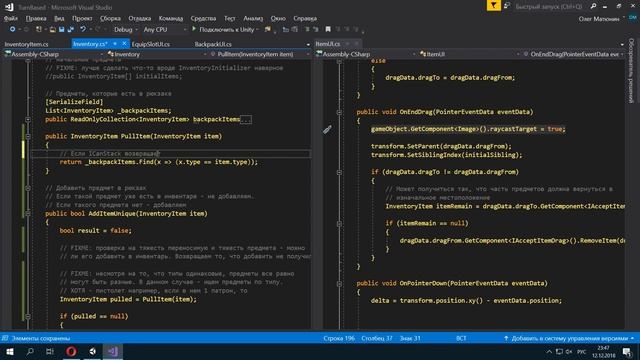Click Visual Studio icon on taskbar

113,351
